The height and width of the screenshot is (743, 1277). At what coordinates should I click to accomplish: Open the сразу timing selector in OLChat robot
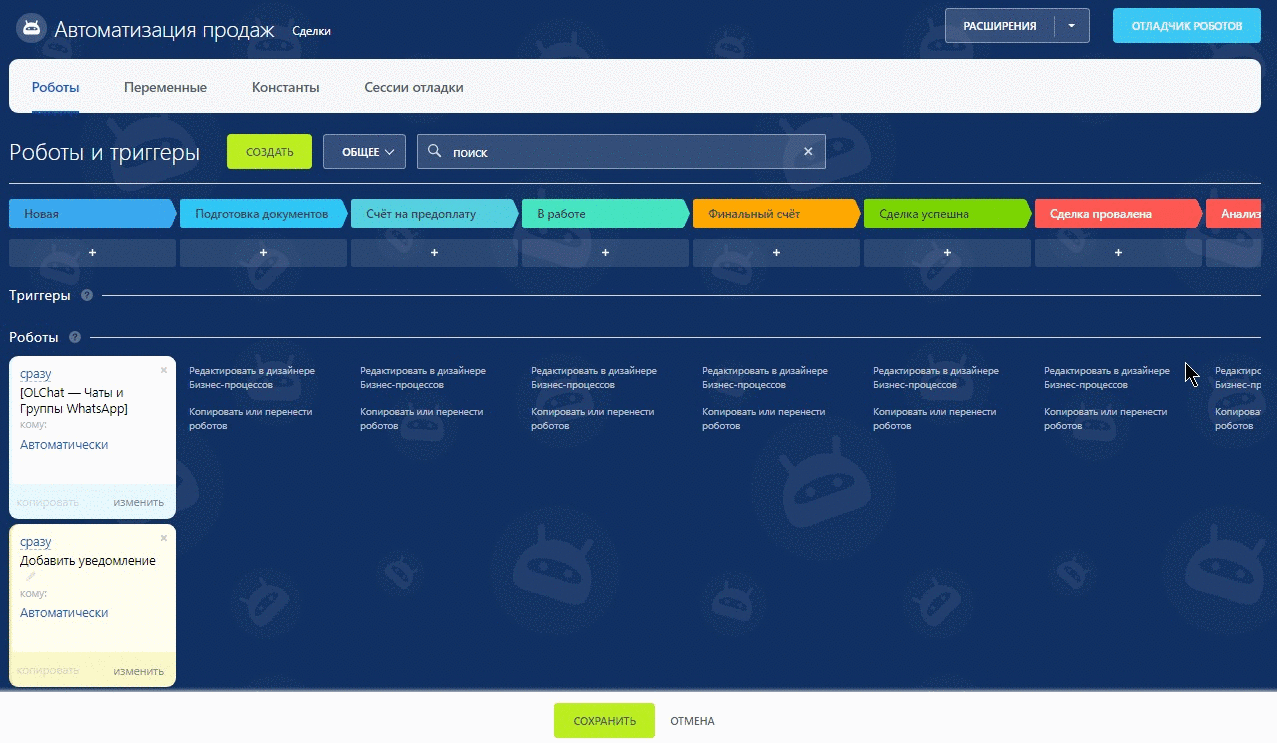tap(35, 374)
